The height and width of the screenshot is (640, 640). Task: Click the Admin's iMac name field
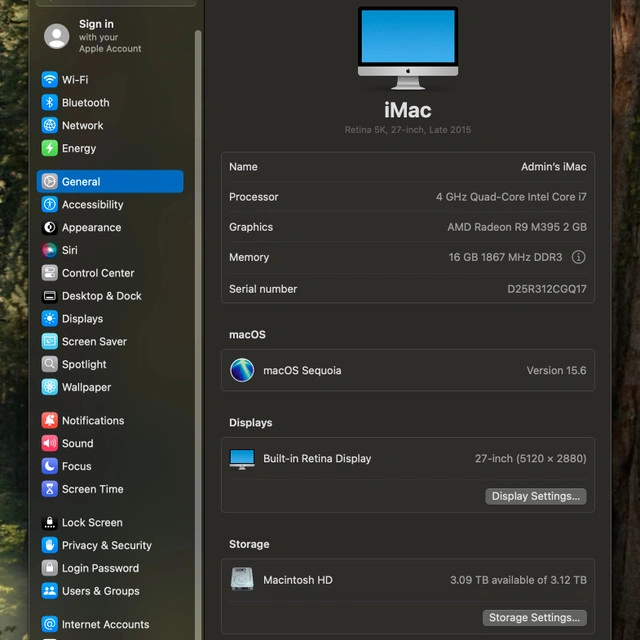(553, 167)
